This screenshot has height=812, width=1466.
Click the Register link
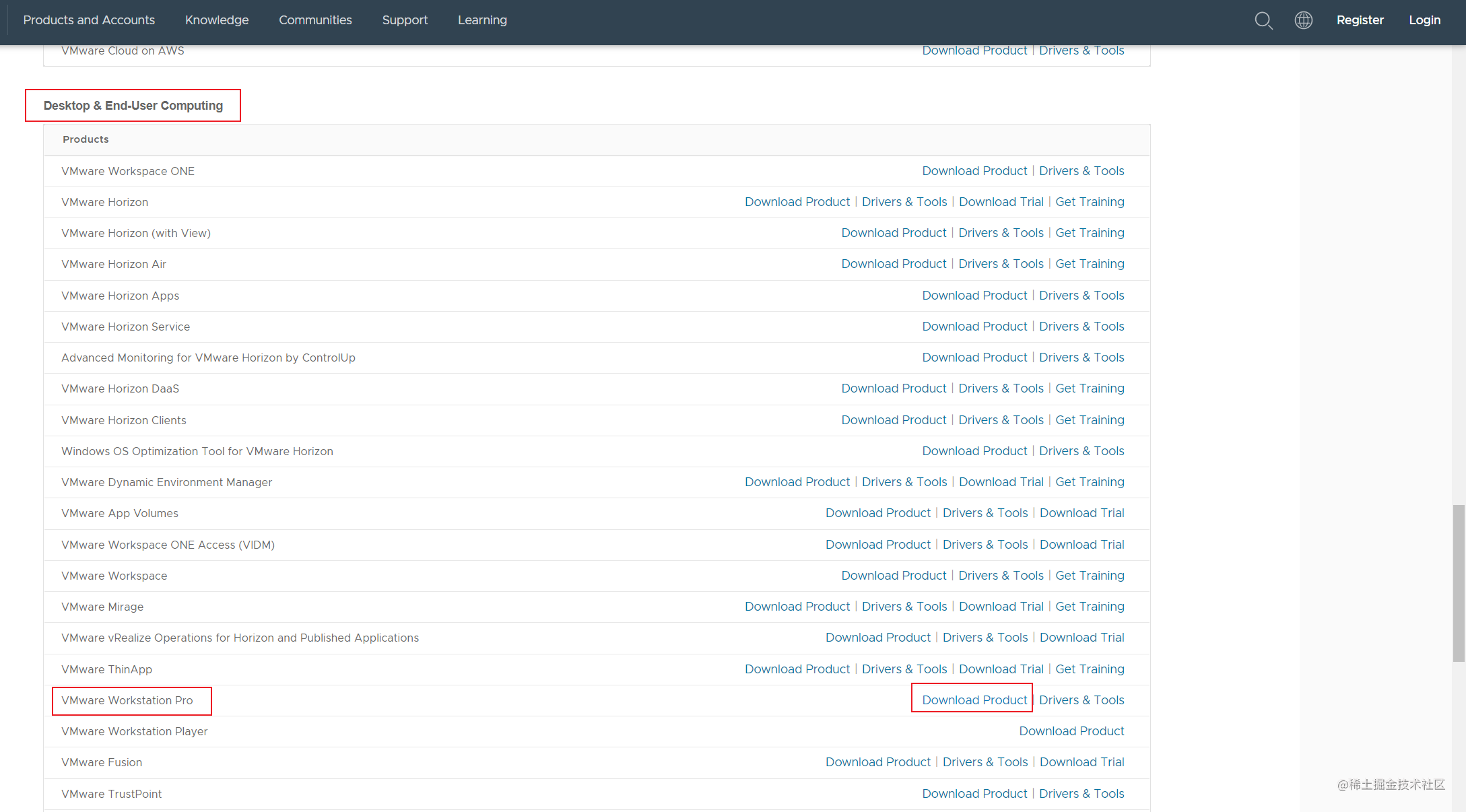[x=1360, y=20]
